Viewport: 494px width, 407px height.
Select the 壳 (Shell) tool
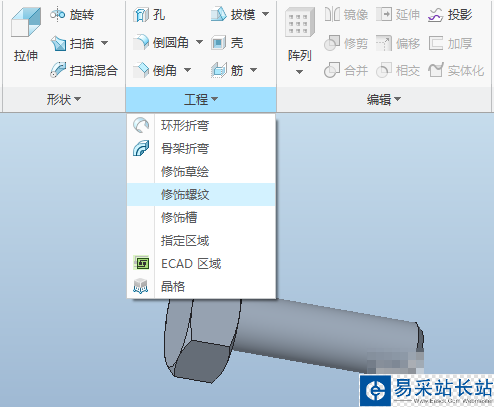[x=227, y=43]
